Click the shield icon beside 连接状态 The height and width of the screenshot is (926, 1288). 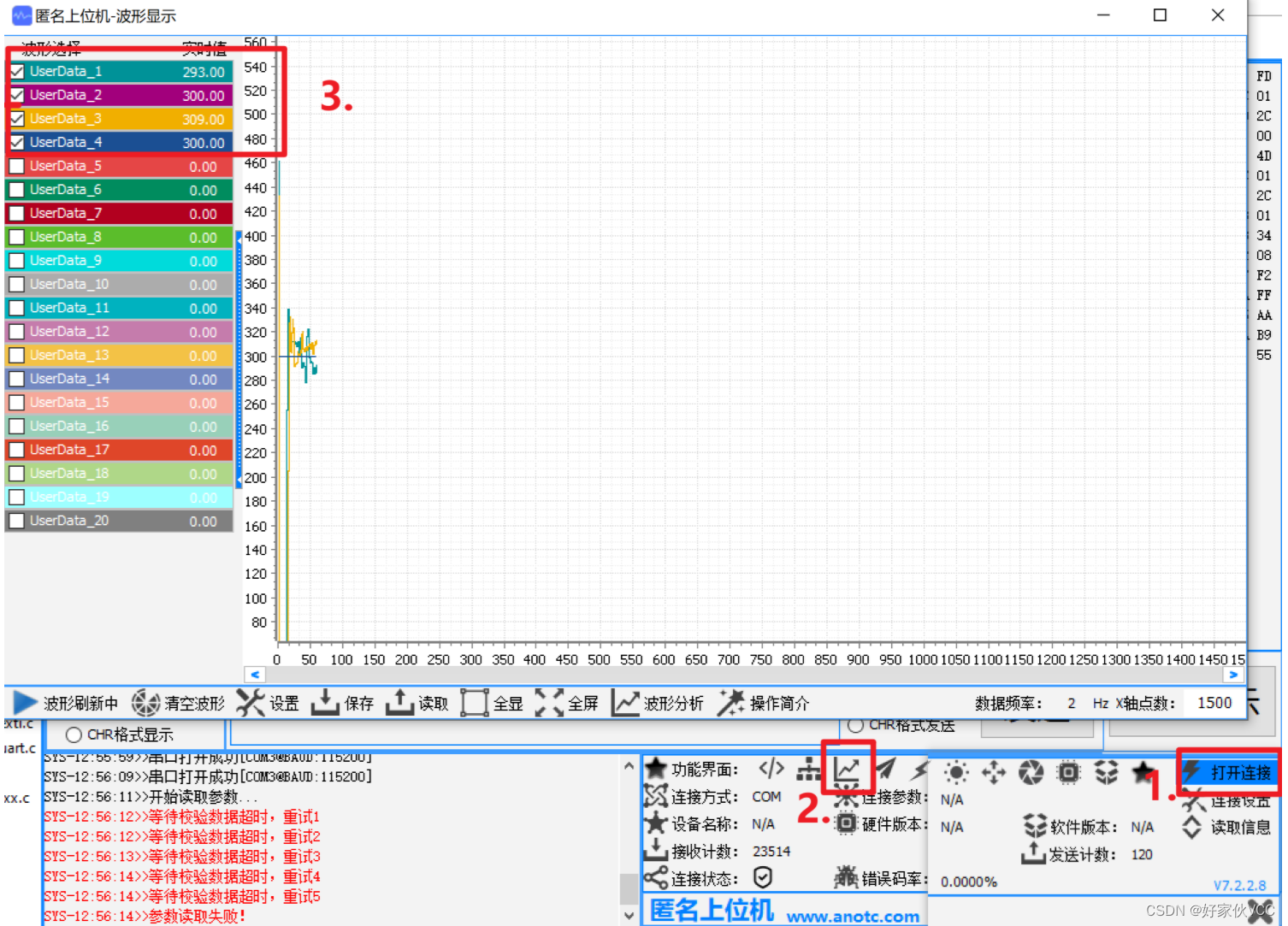tap(763, 878)
